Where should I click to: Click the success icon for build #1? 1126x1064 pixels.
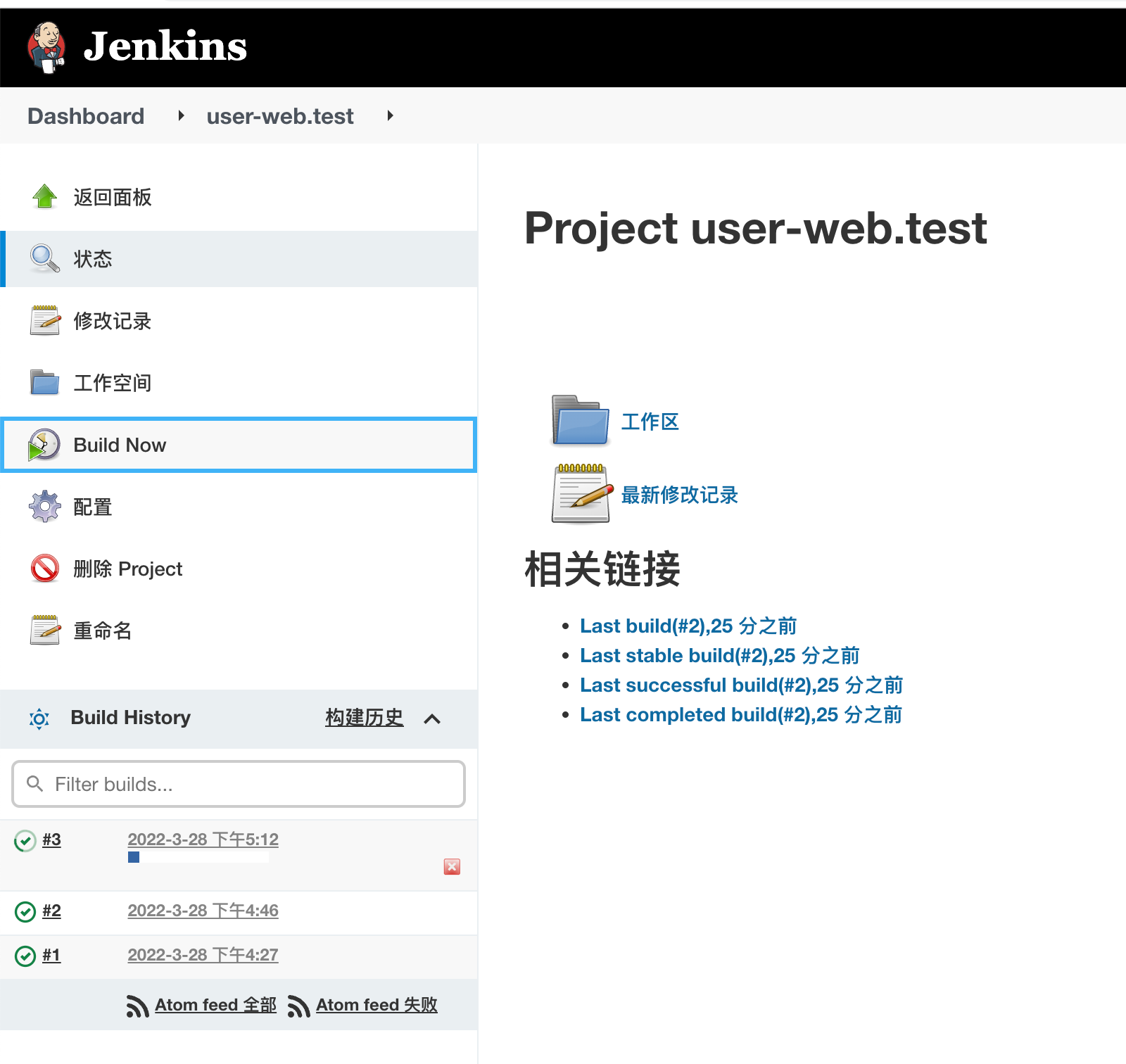coord(25,956)
